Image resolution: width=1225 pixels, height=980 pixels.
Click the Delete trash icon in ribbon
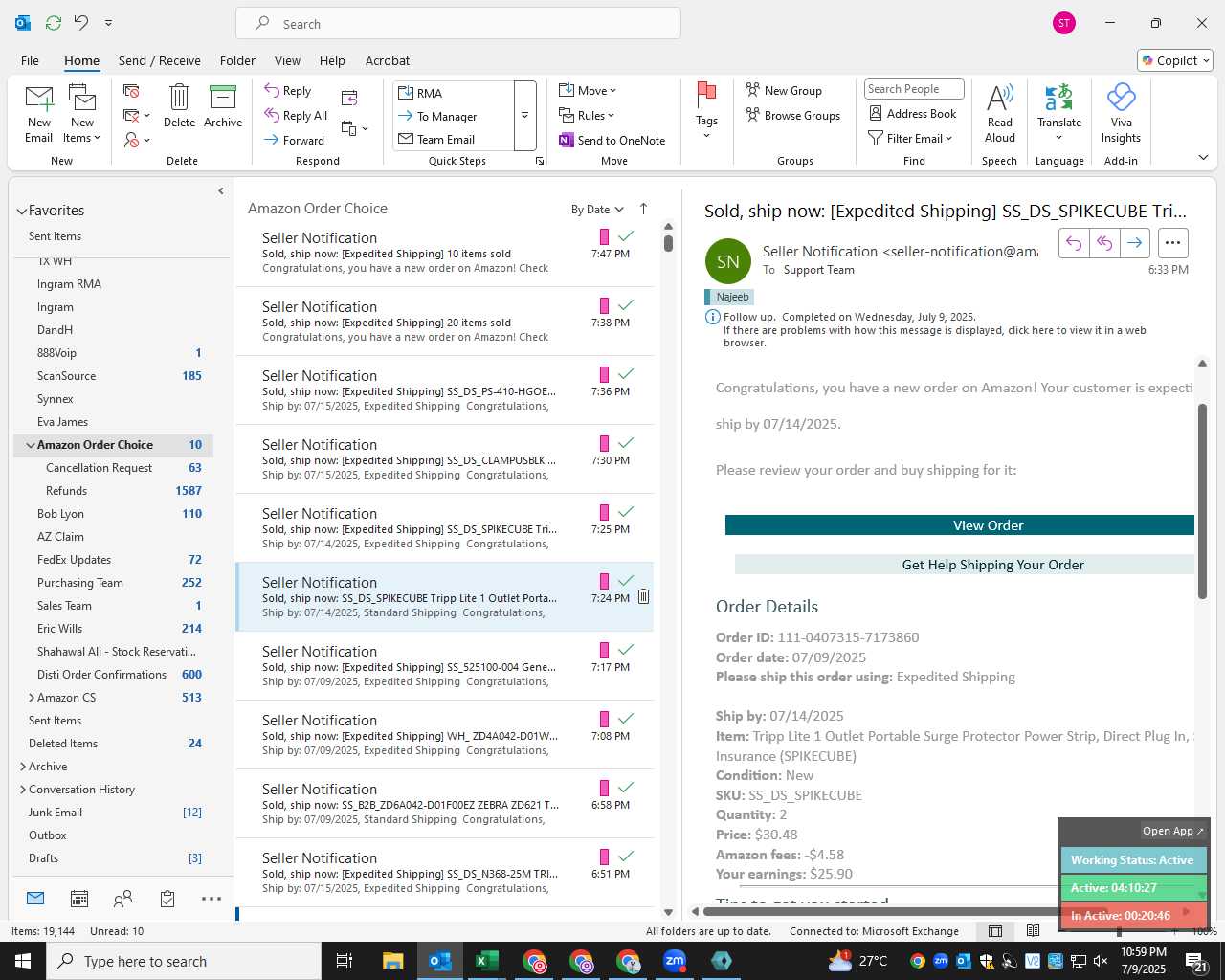(x=179, y=97)
